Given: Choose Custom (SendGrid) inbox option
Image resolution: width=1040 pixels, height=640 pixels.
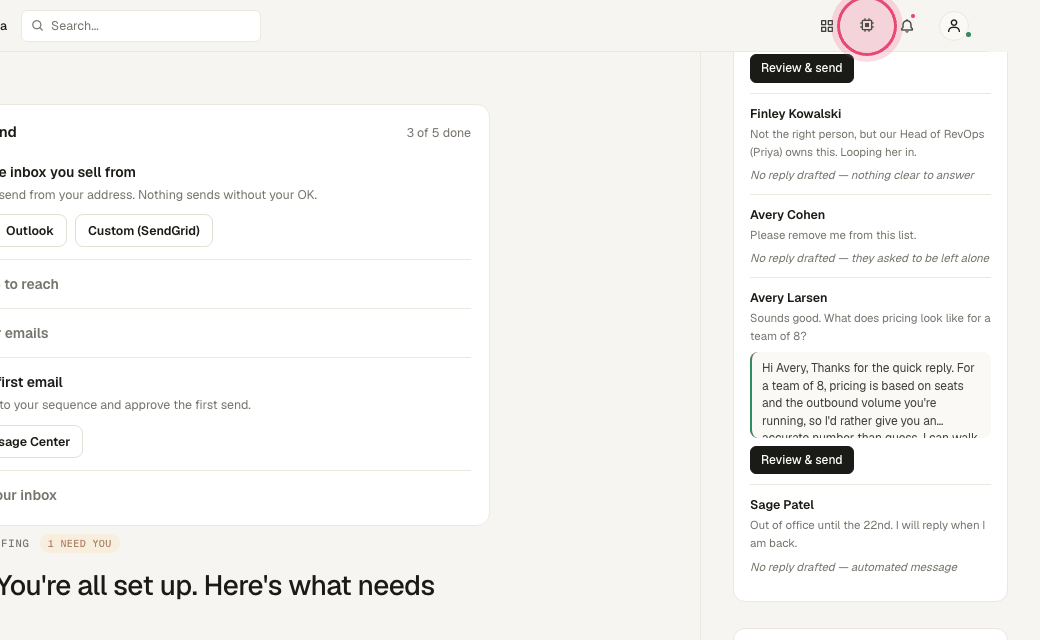Looking at the screenshot, I should (x=144, y=231).
